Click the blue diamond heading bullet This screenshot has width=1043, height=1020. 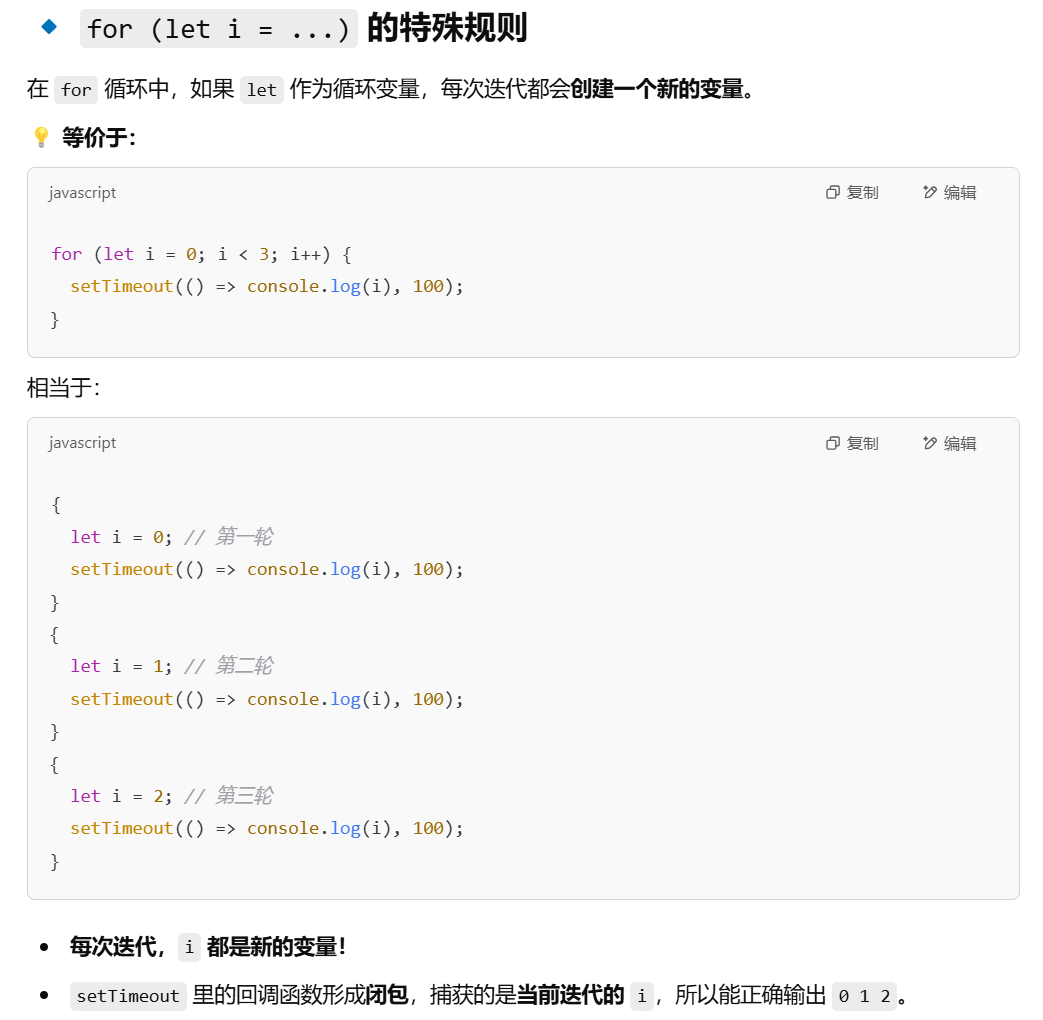tap(49, 27)
